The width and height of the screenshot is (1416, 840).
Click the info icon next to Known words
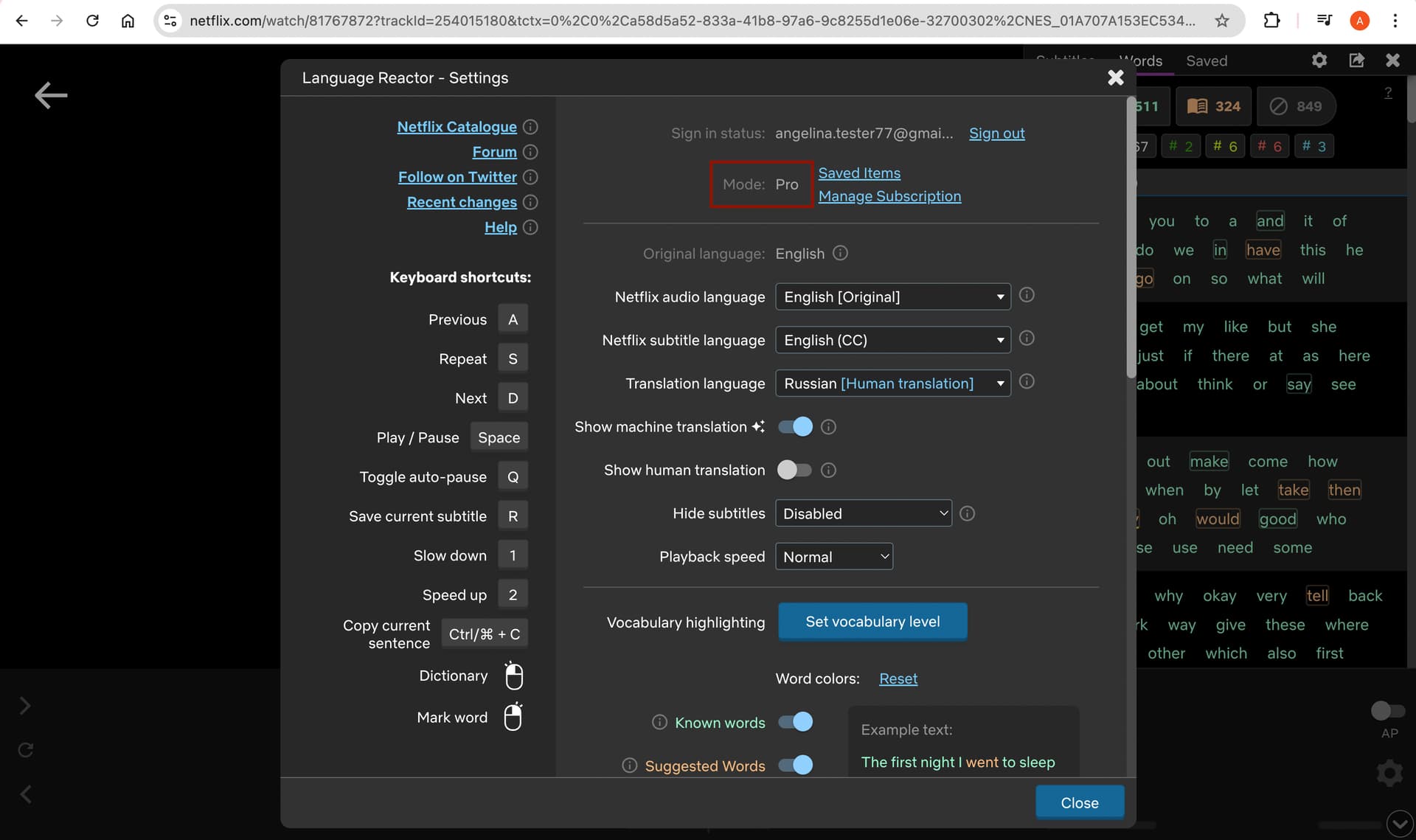coord(659,723)
